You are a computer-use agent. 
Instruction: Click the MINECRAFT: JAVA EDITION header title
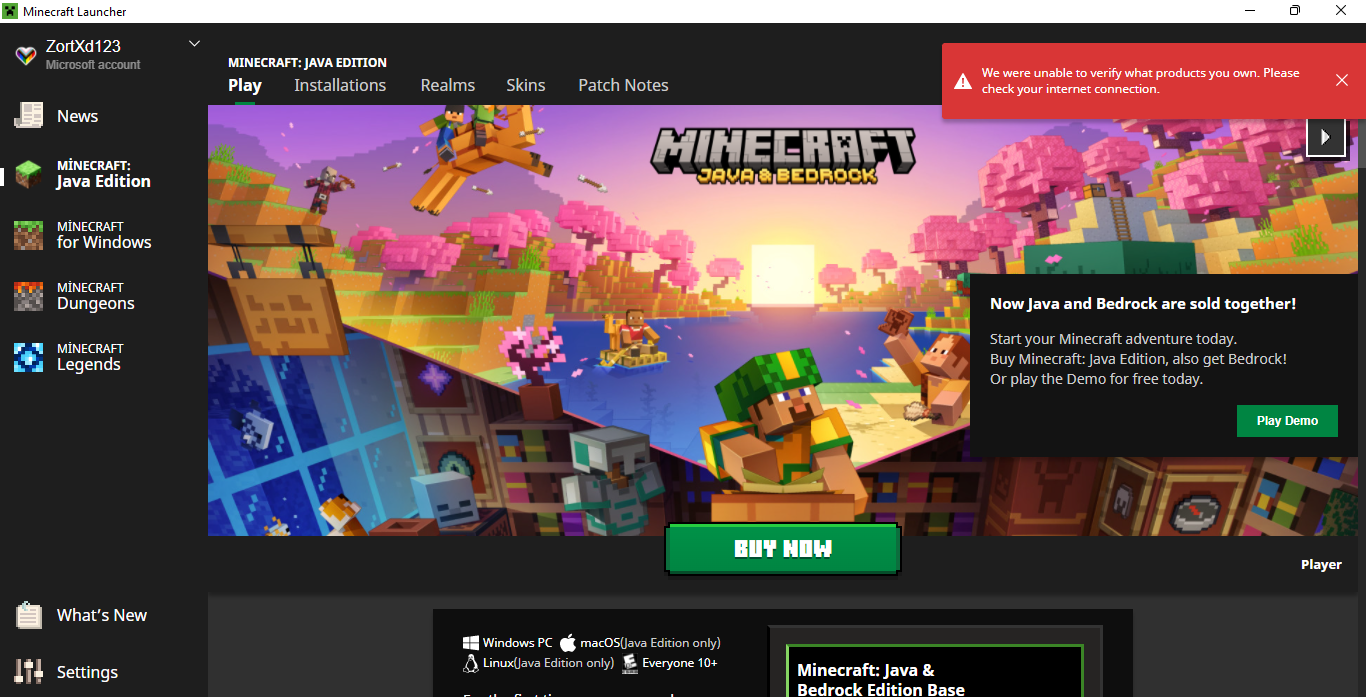307,62
